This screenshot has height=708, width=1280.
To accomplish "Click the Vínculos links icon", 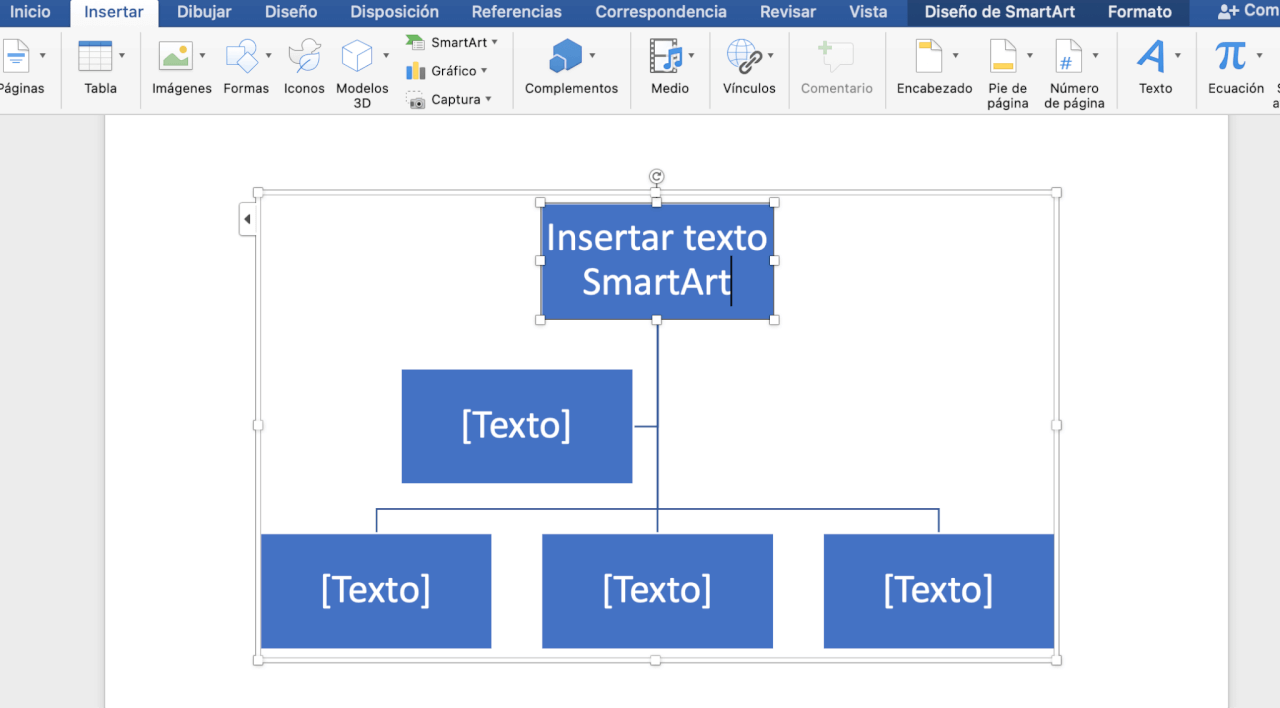I will (x=744, y=56).
